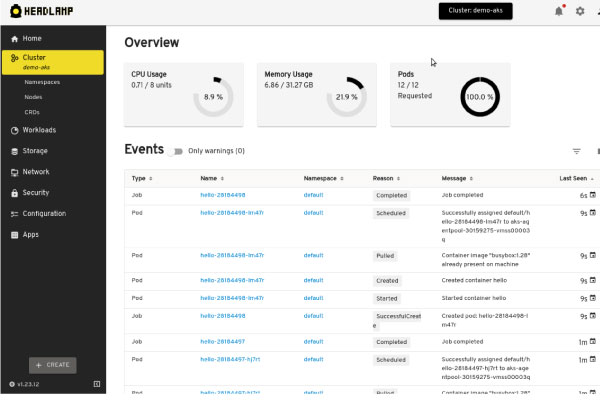This screenshot has height=400, width=600.
Task: Click 'Created container hello' message
Action: tap(474, 281)
